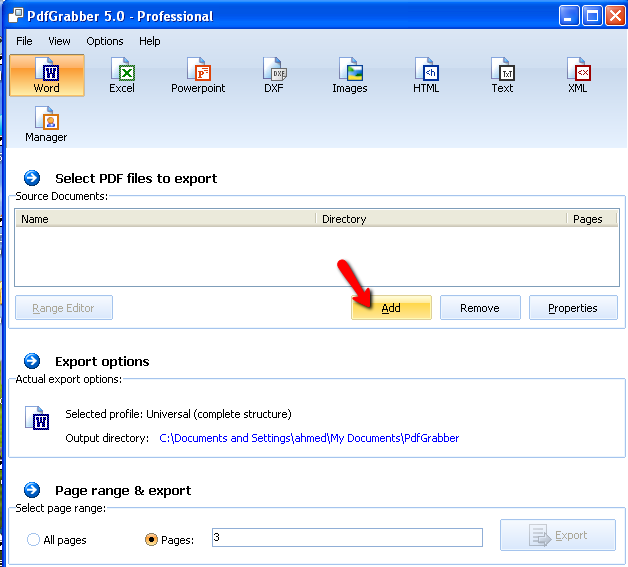Choose the HTML export icon
Image resolution: width=628 pixels, height=567 pixels.
pyautogui.click(x=426, y=75)
